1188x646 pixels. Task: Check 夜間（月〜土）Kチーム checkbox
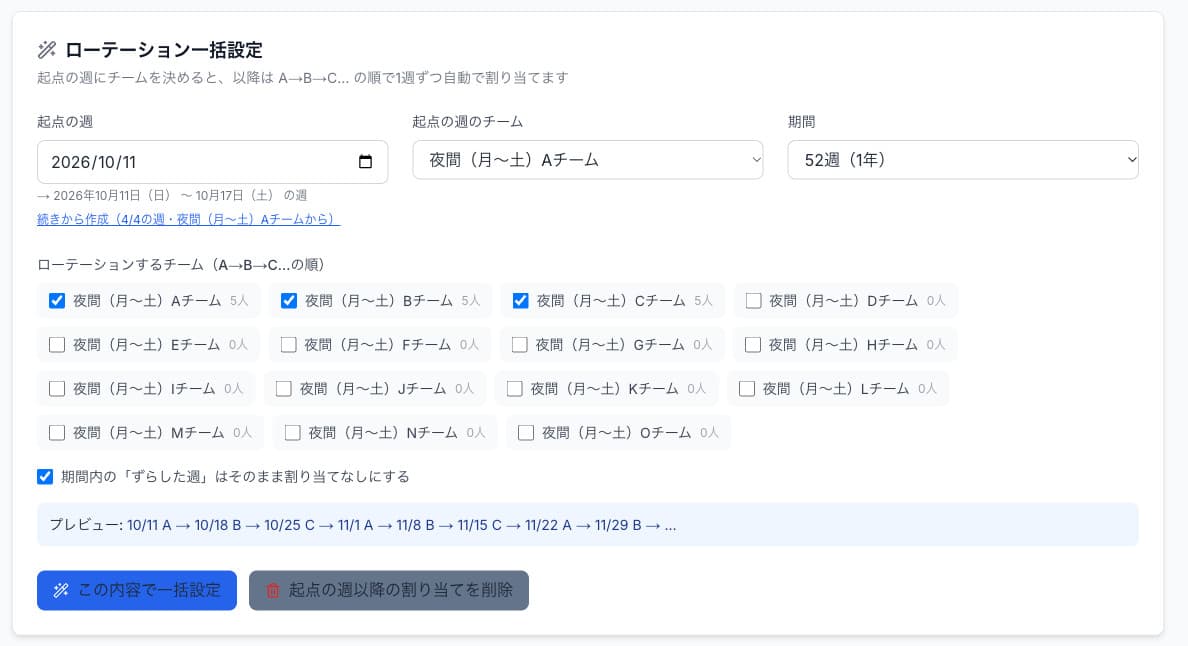pyautogui.click(x=514, y=389)
